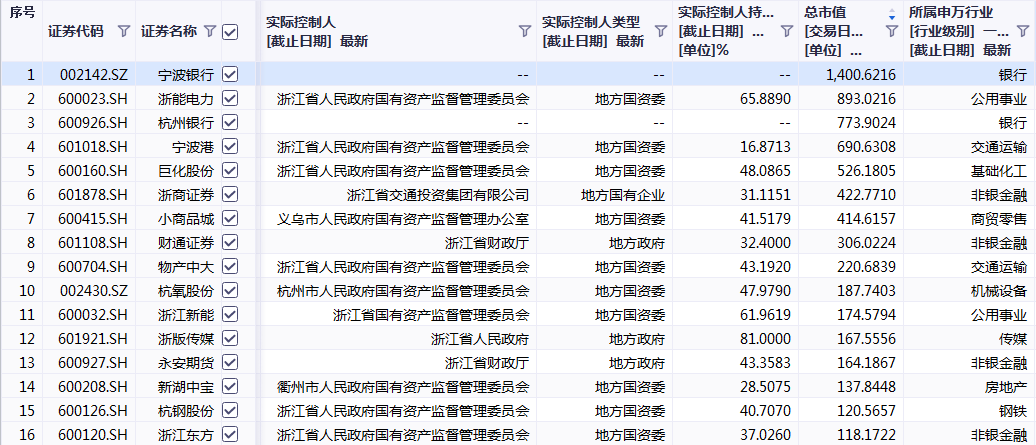Viewport: 1036px width, 445px height.
Task: Toggle sort arrows on 总市值 column
Action: (x=892, y=13)
